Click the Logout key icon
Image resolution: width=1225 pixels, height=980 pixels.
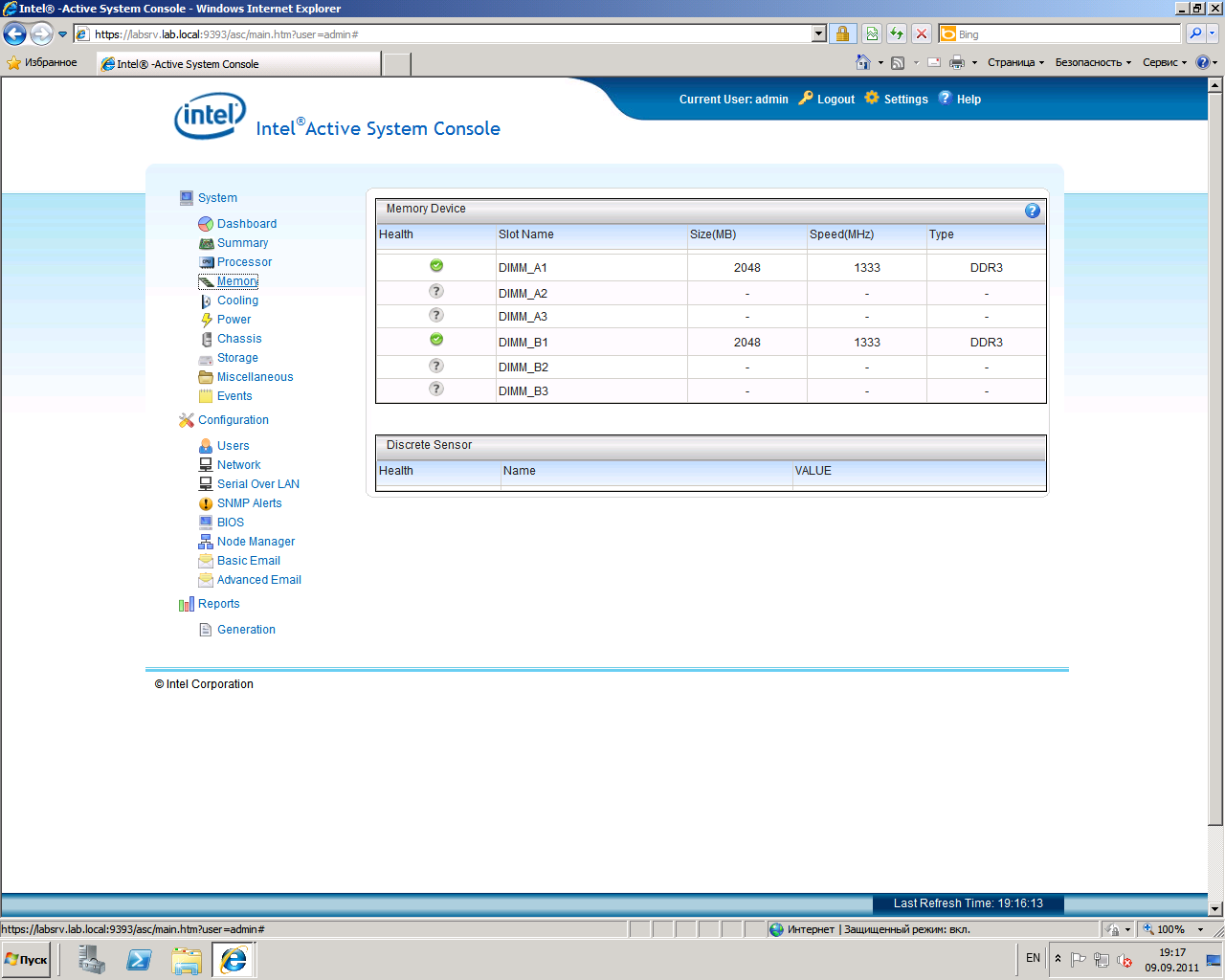coord(806,99)
